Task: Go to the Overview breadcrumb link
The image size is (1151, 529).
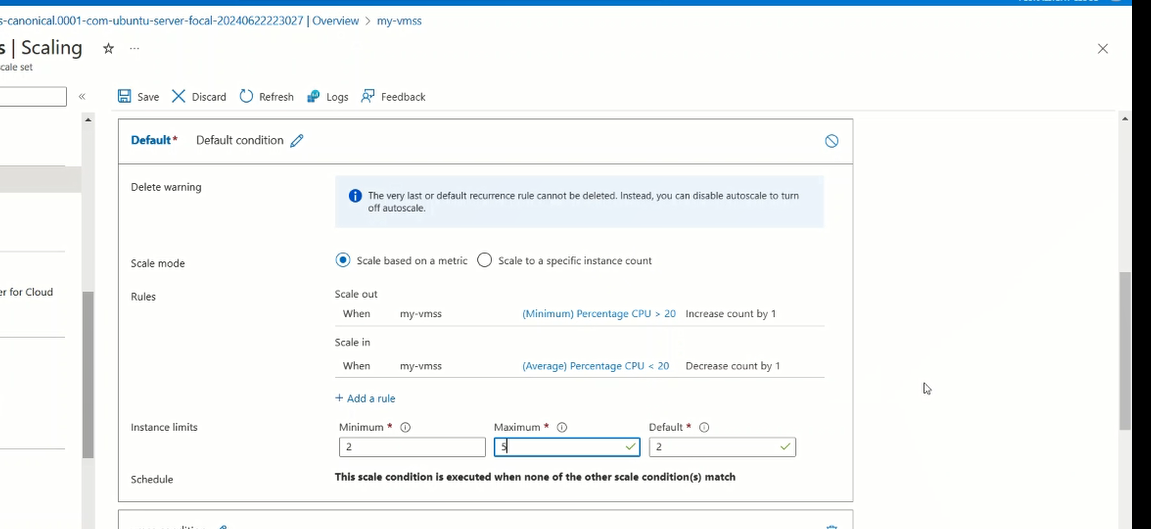Action: 335,21
